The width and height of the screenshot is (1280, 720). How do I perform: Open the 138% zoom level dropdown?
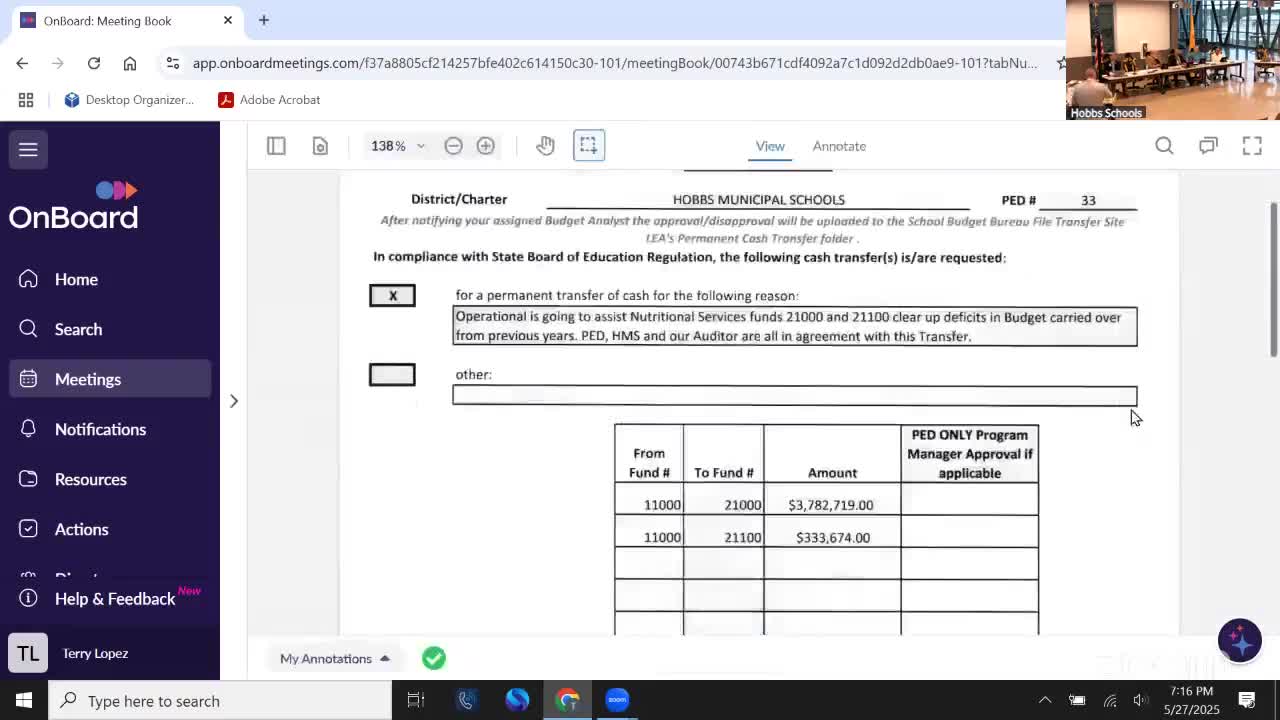coord(398,146)
